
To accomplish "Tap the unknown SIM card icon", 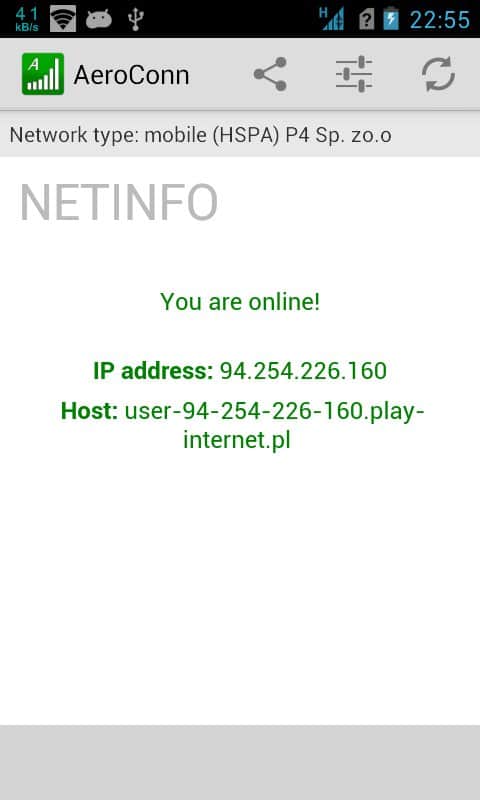I will [x=366, y=20].
